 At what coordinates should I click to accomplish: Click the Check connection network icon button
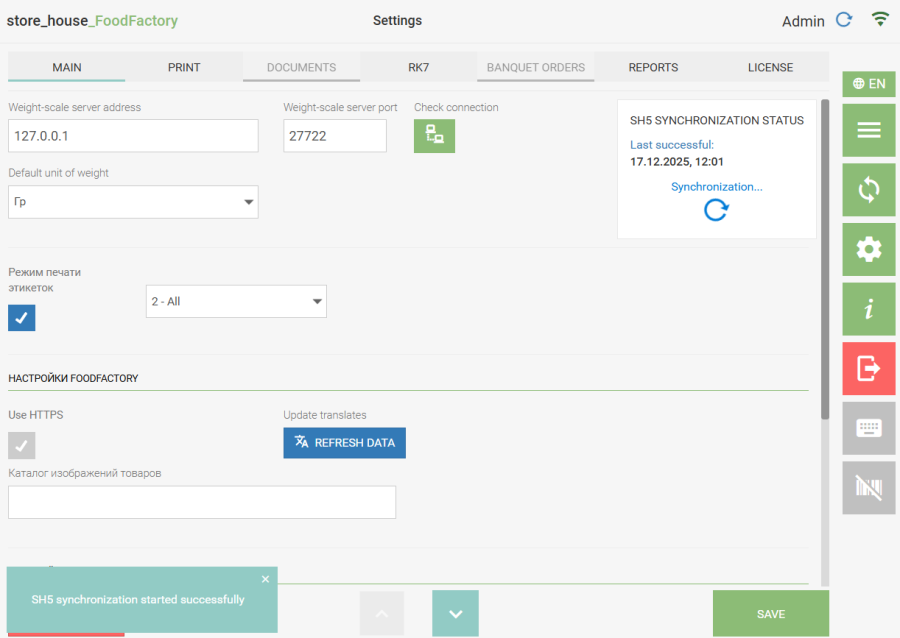point(434,136)
